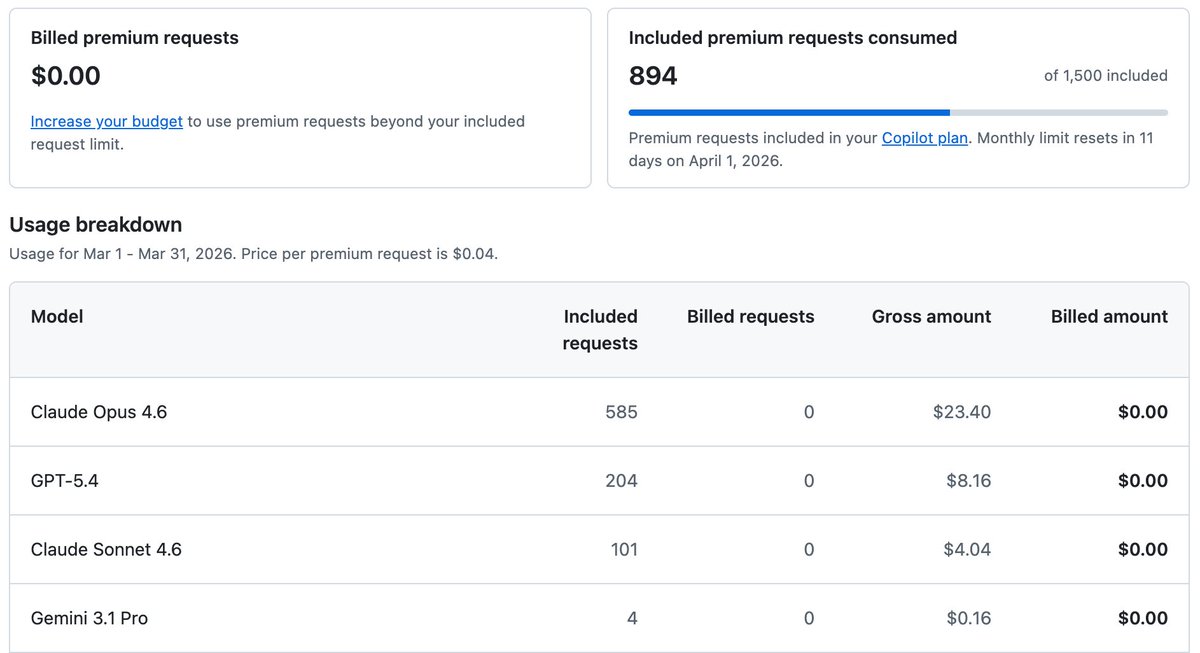1200x653 pixels.
Task: Click the "Included requests" column header
Action: [600, 329]
